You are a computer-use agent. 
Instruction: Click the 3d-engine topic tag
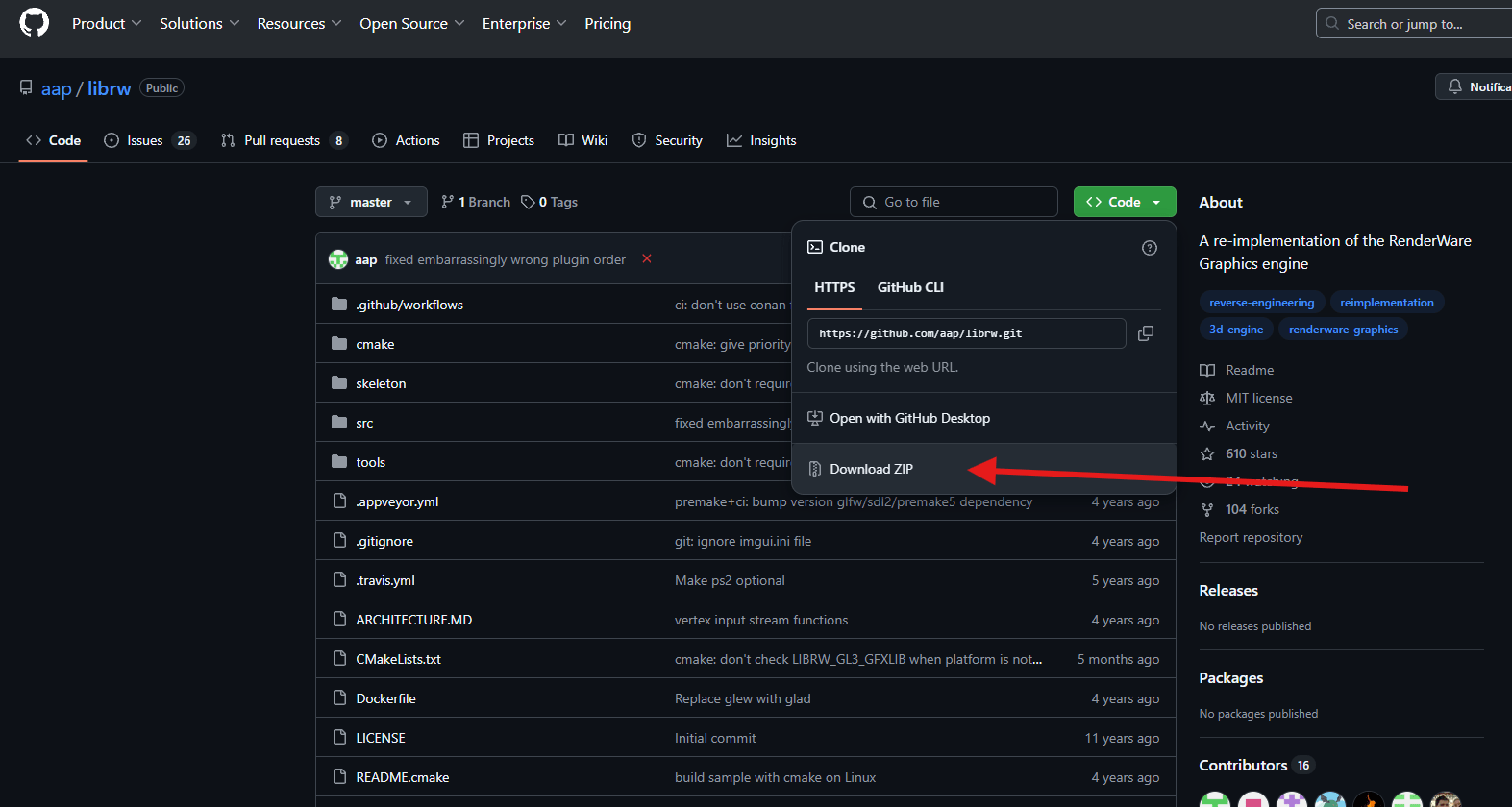(1236, 330)
